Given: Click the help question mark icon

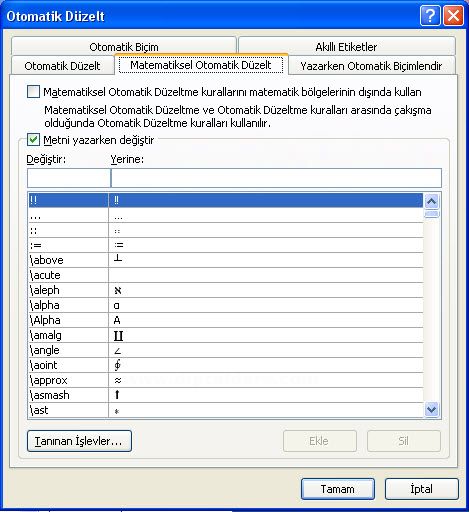Looking at the screenshot, I should 430,15.
